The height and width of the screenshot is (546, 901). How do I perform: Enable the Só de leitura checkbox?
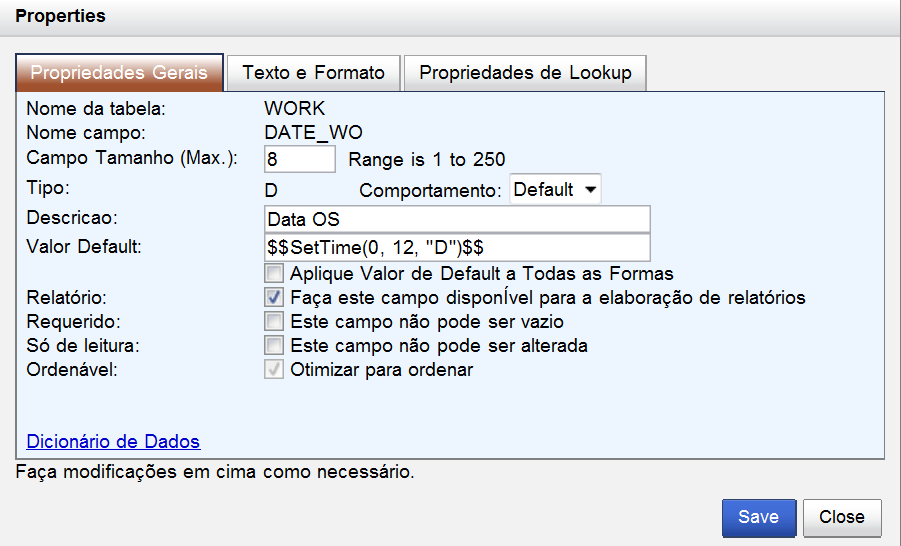coord(274,345)
